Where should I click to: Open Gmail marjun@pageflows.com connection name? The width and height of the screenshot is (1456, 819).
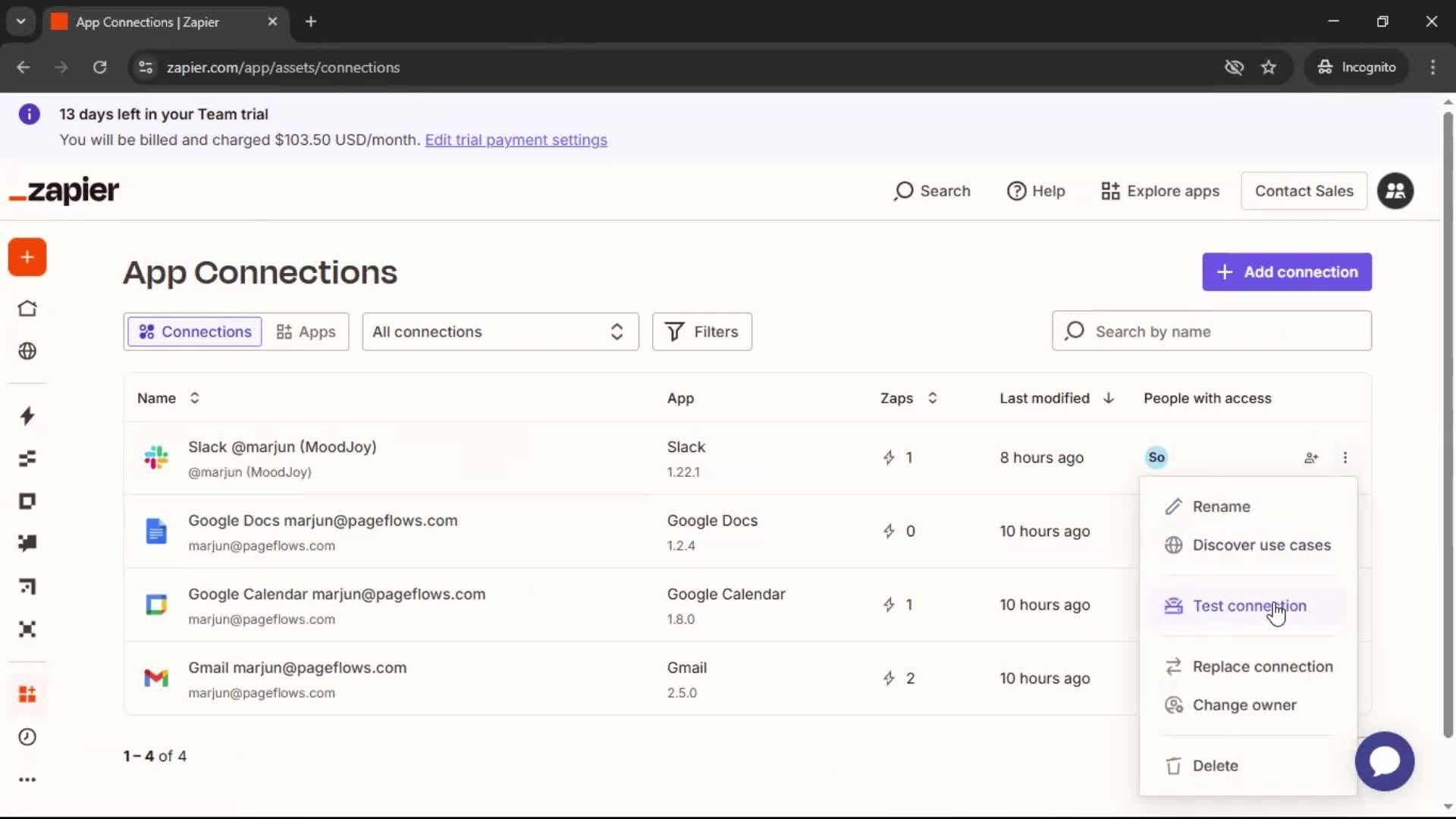point(297,668)
